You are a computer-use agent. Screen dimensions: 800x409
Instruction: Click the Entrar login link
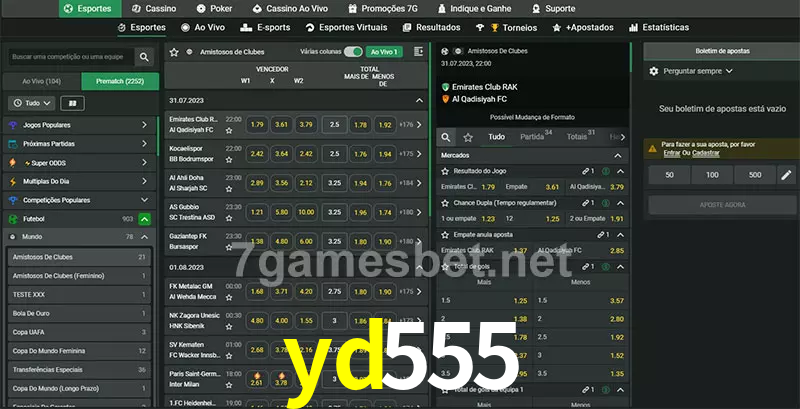pos(671,153)
